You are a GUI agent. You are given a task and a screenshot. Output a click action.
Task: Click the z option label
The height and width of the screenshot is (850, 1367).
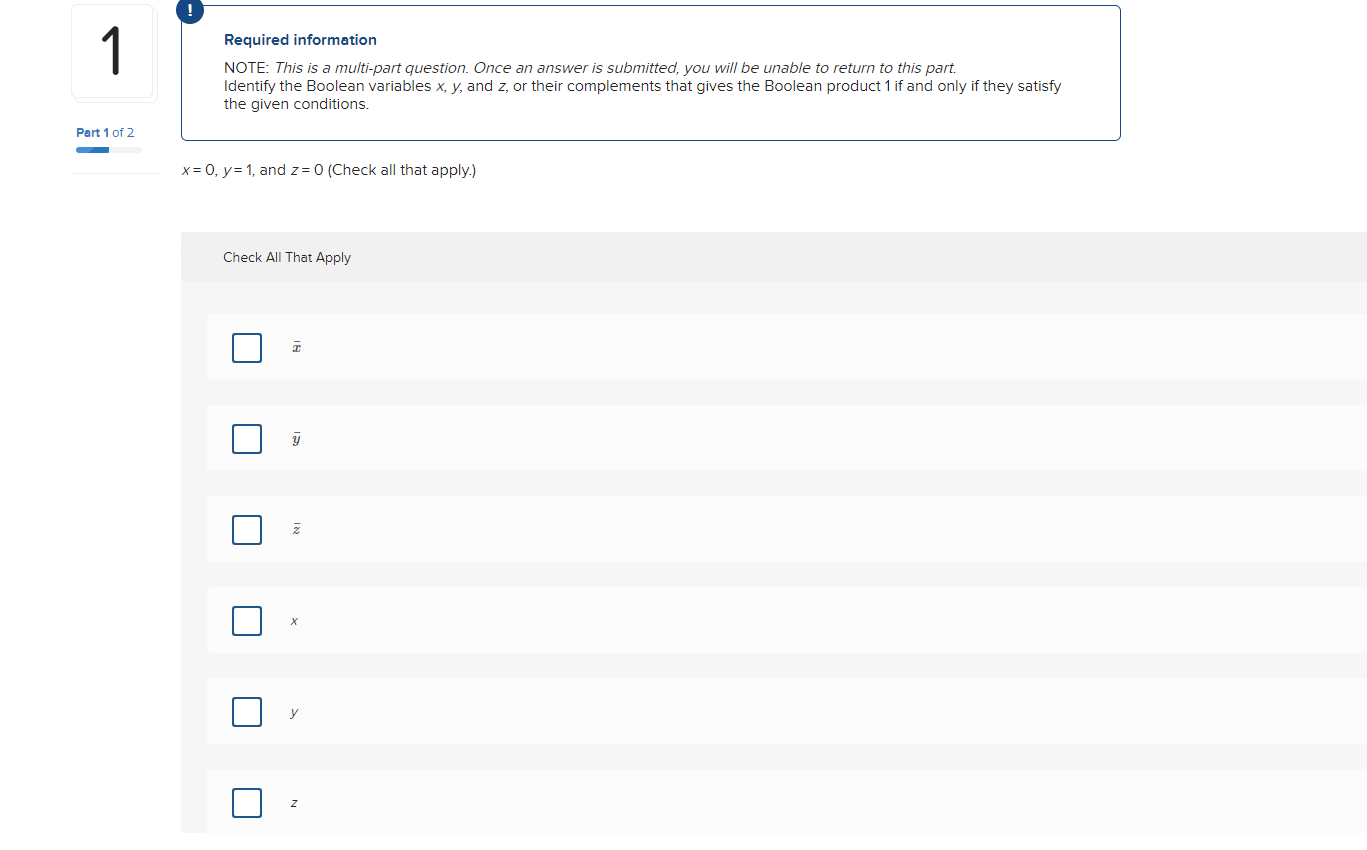(293, 802)
